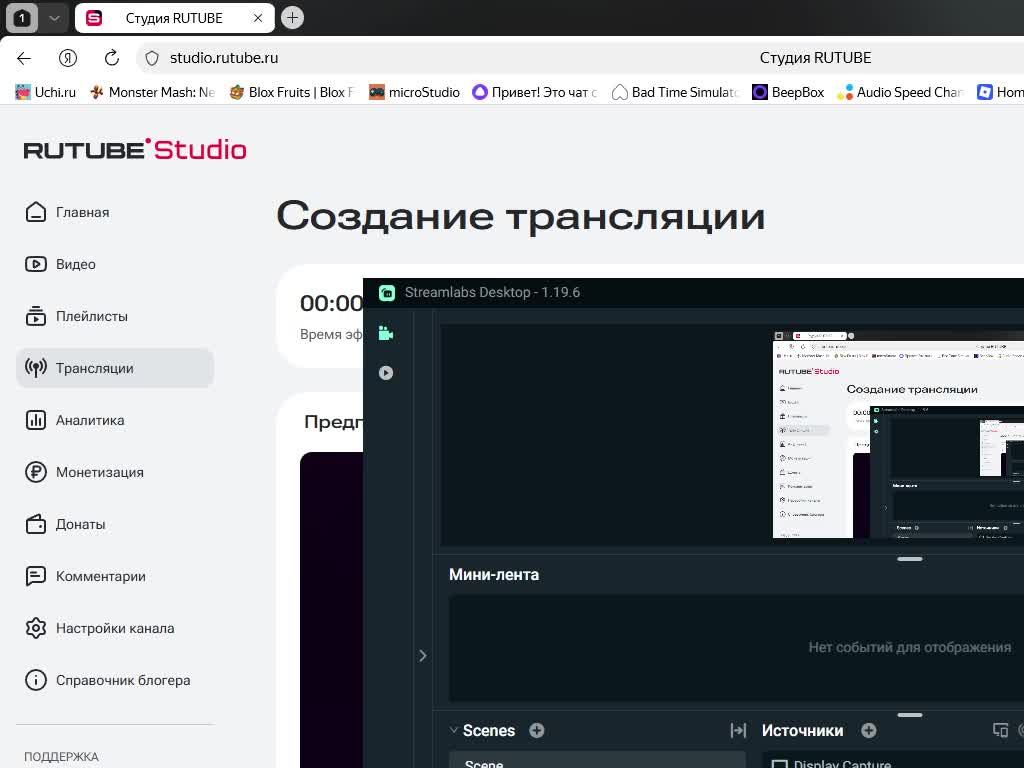The width and height of the screenshot is (1024, 768).
Task: Reload the page with the refresh icon
Action: 112,58
